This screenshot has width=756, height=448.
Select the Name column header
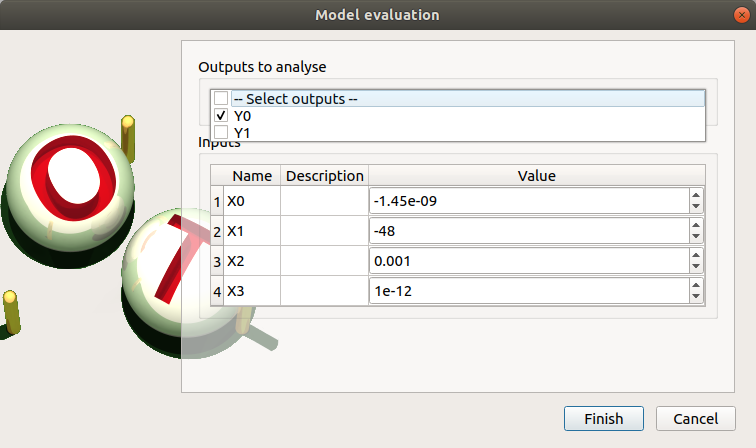[x=252, y=176]
